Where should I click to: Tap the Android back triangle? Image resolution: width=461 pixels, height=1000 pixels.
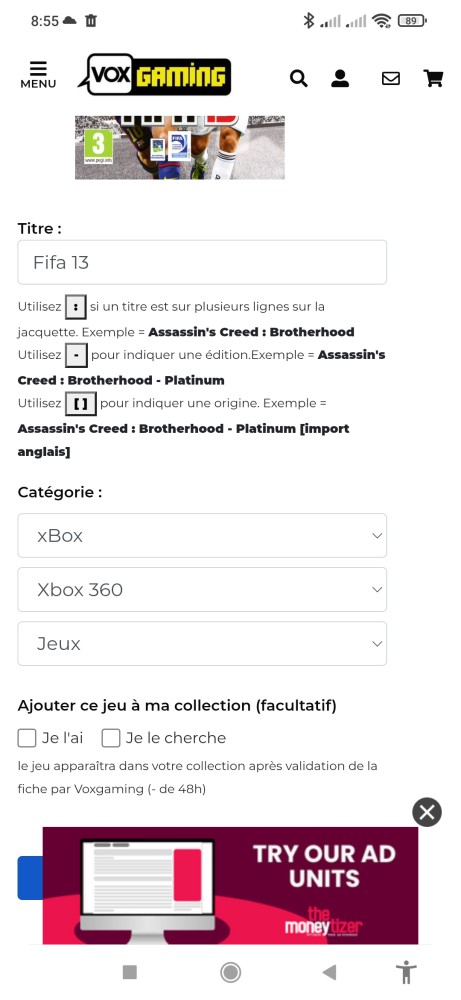pos(329,973)
